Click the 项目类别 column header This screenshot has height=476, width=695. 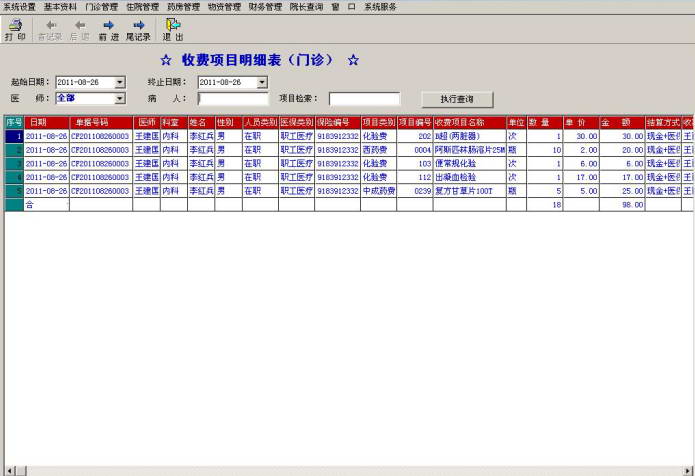[x=379, y=122]
